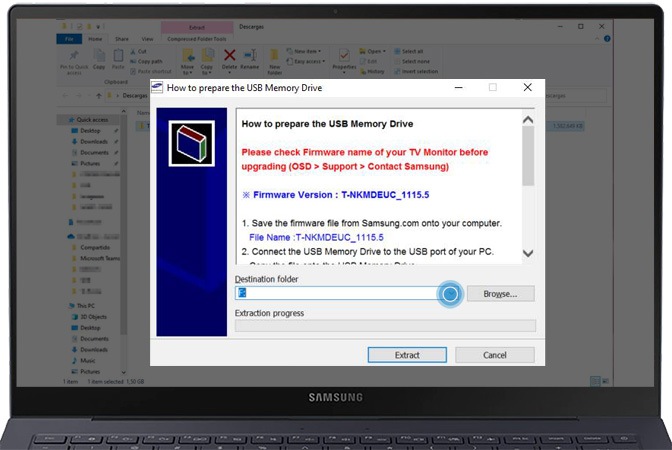This screenshot has width=672, height=450.
Task: Create a New folder from the ribbon
Action: point(274,62)
